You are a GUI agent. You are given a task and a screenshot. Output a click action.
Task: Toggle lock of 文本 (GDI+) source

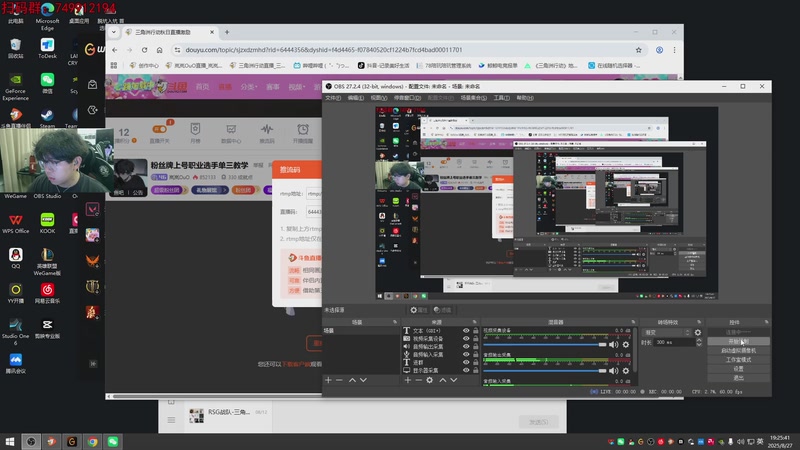pyautogui.click(x=476, y=331)
